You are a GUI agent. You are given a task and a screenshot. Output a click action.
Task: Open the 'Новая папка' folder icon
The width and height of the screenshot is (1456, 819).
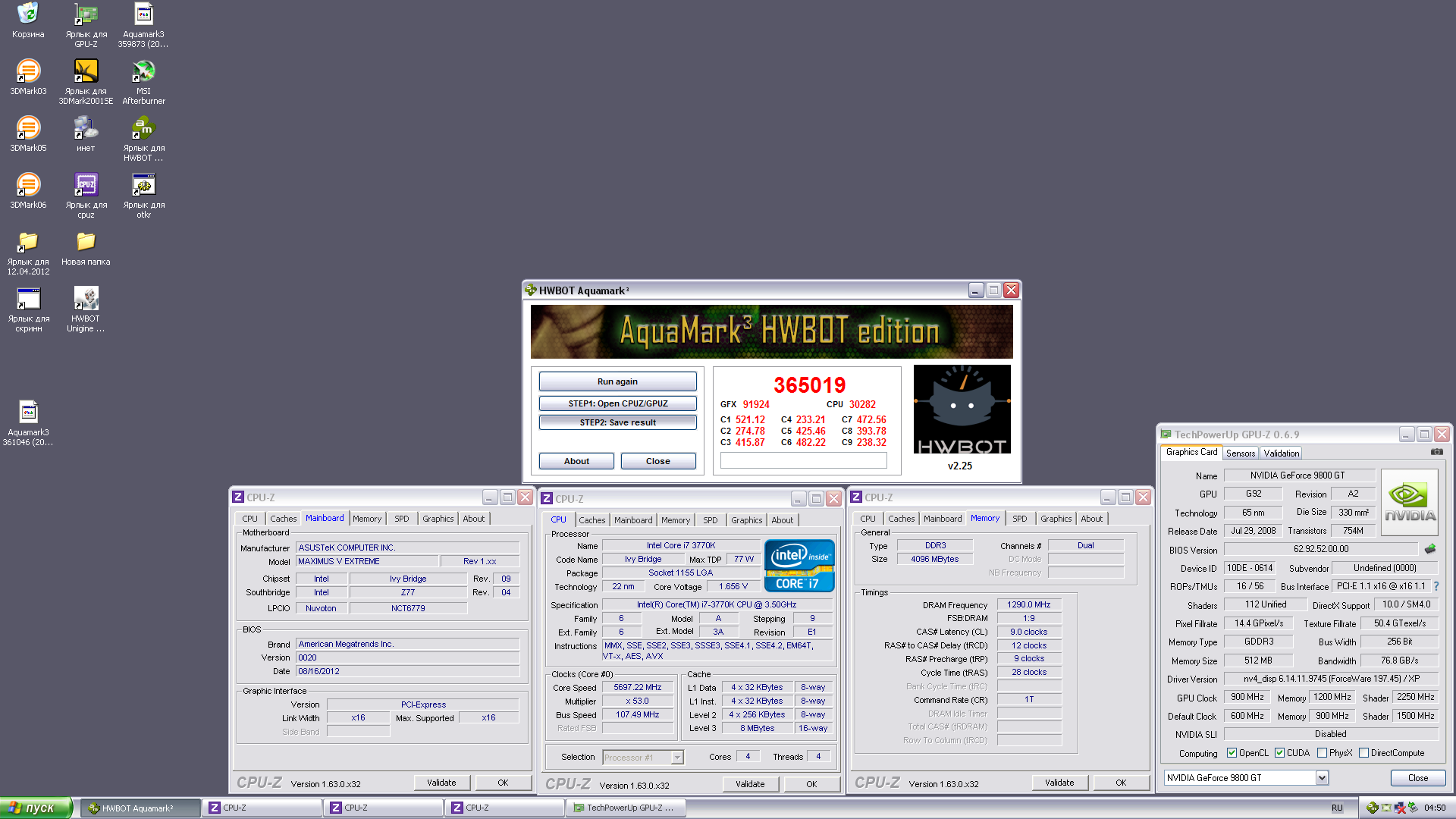coord(86,248)
